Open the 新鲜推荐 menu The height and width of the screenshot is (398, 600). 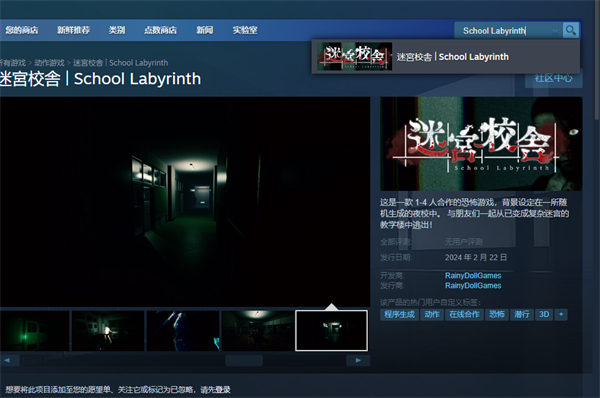(x=73, y=30)
